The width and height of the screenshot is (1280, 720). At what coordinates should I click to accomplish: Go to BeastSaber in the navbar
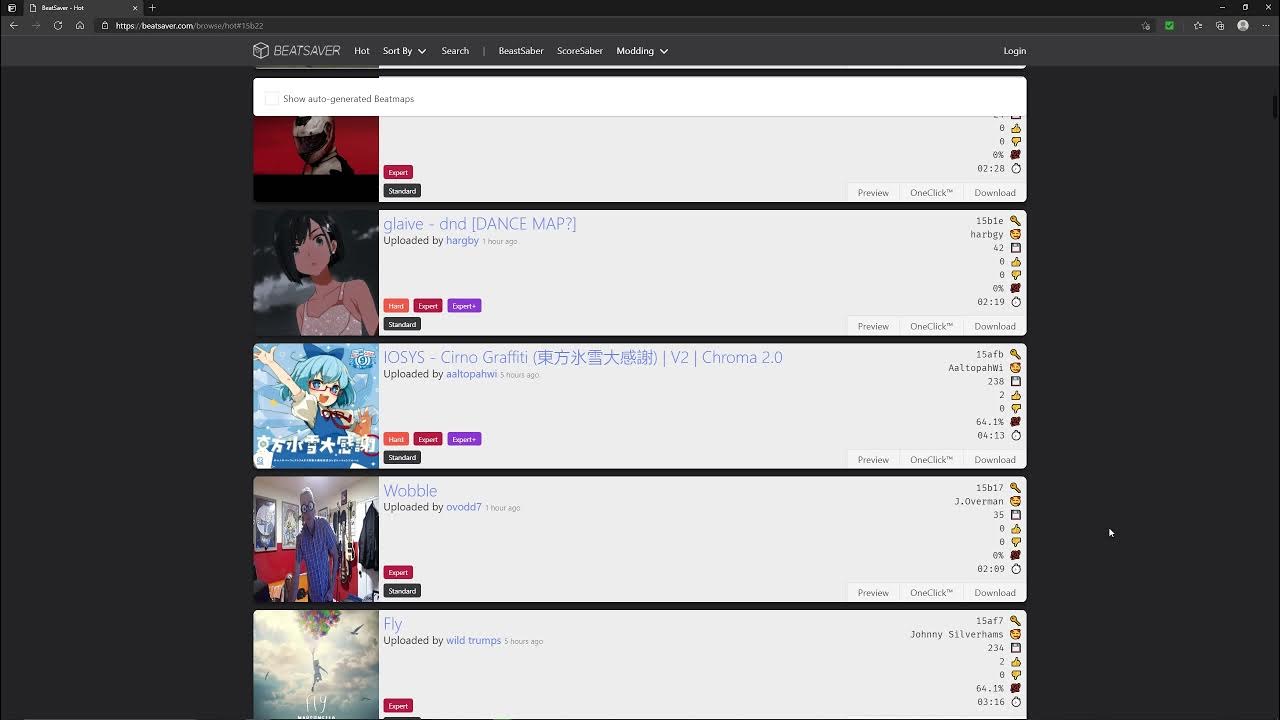tap(521, 51)
